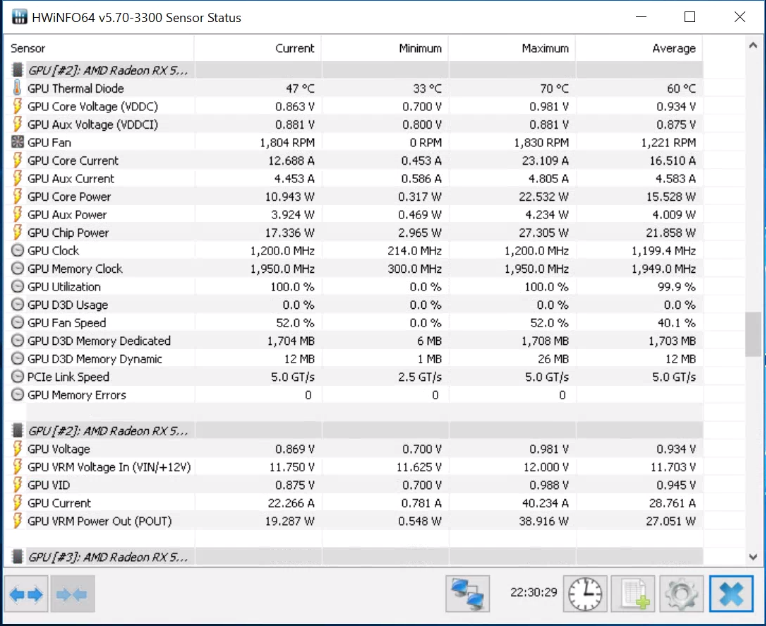This screenshot has width=766, height=626.
Task: Click the 214.0 MHz minimum GPU clock
Action: 415,251
